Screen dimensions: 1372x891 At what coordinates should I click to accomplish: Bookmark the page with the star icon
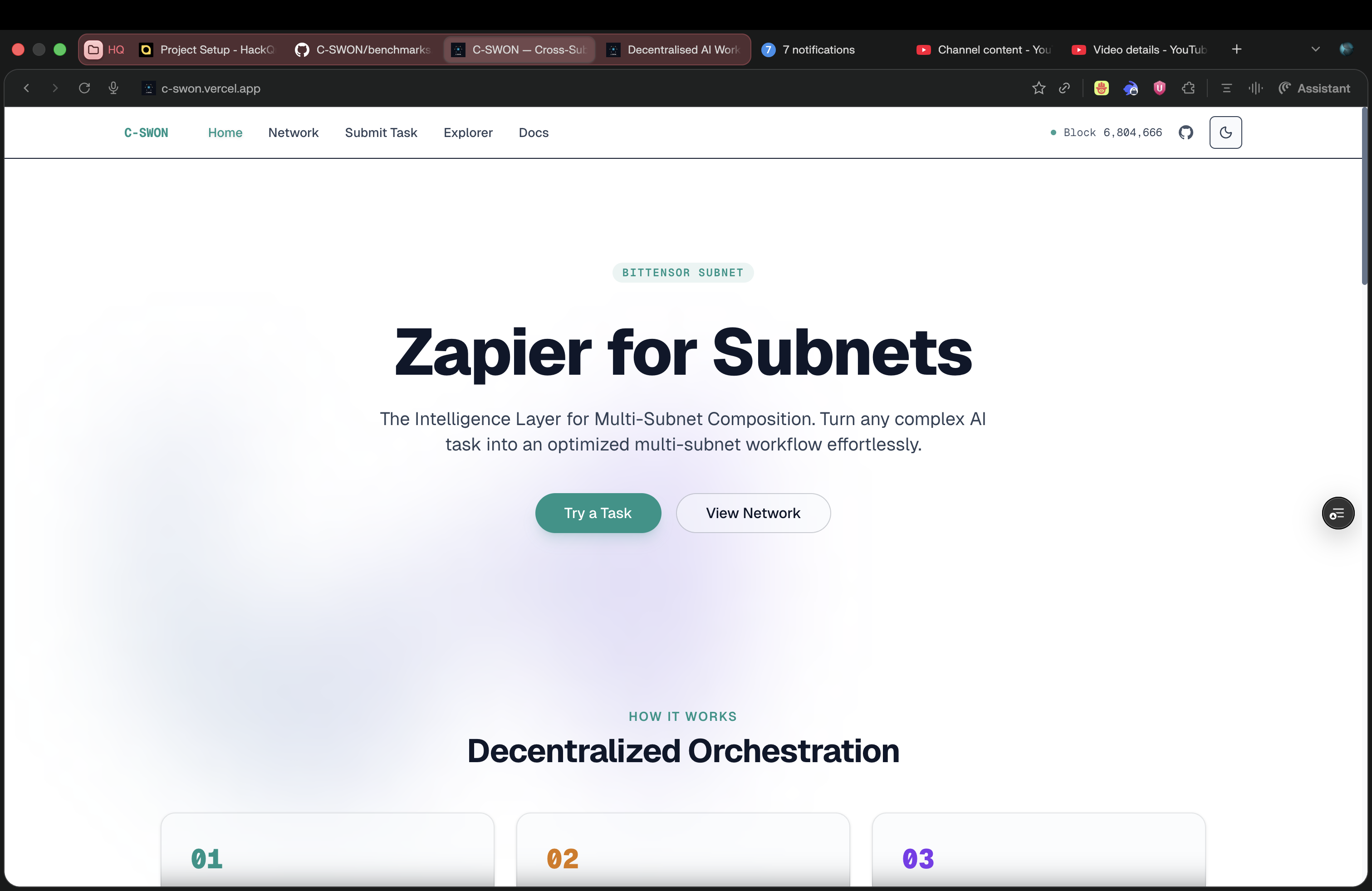[x=1038, y=88]
